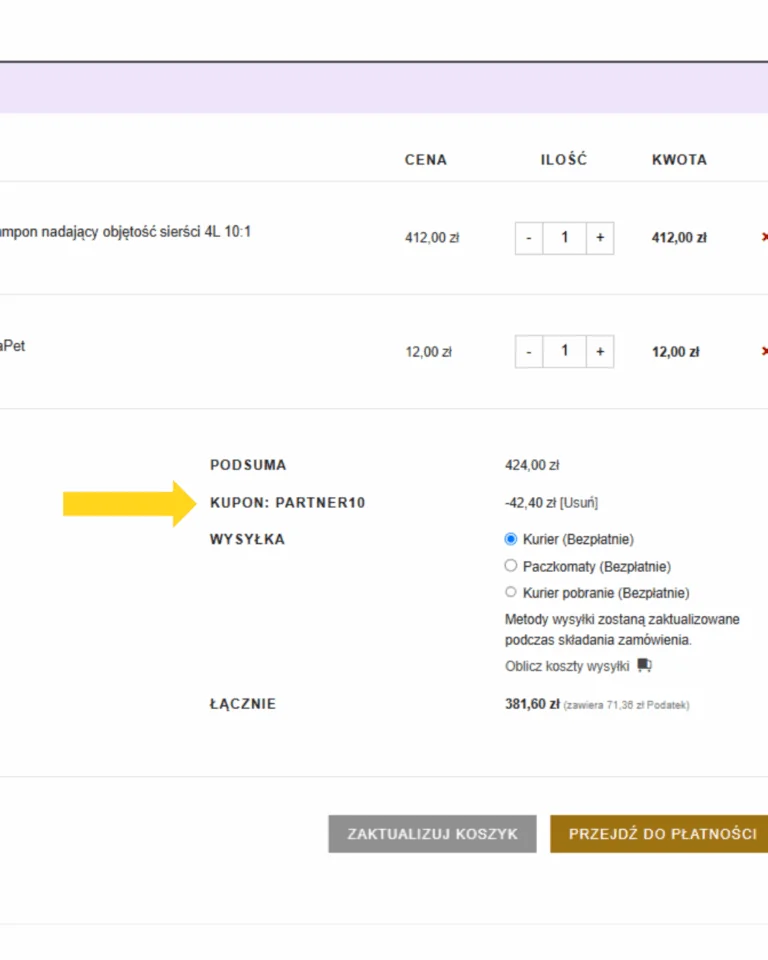Click the tax note zawiera 71,36 zł Podatek
The height and width of the screenshot is (960, 768).
click(627, 705)
